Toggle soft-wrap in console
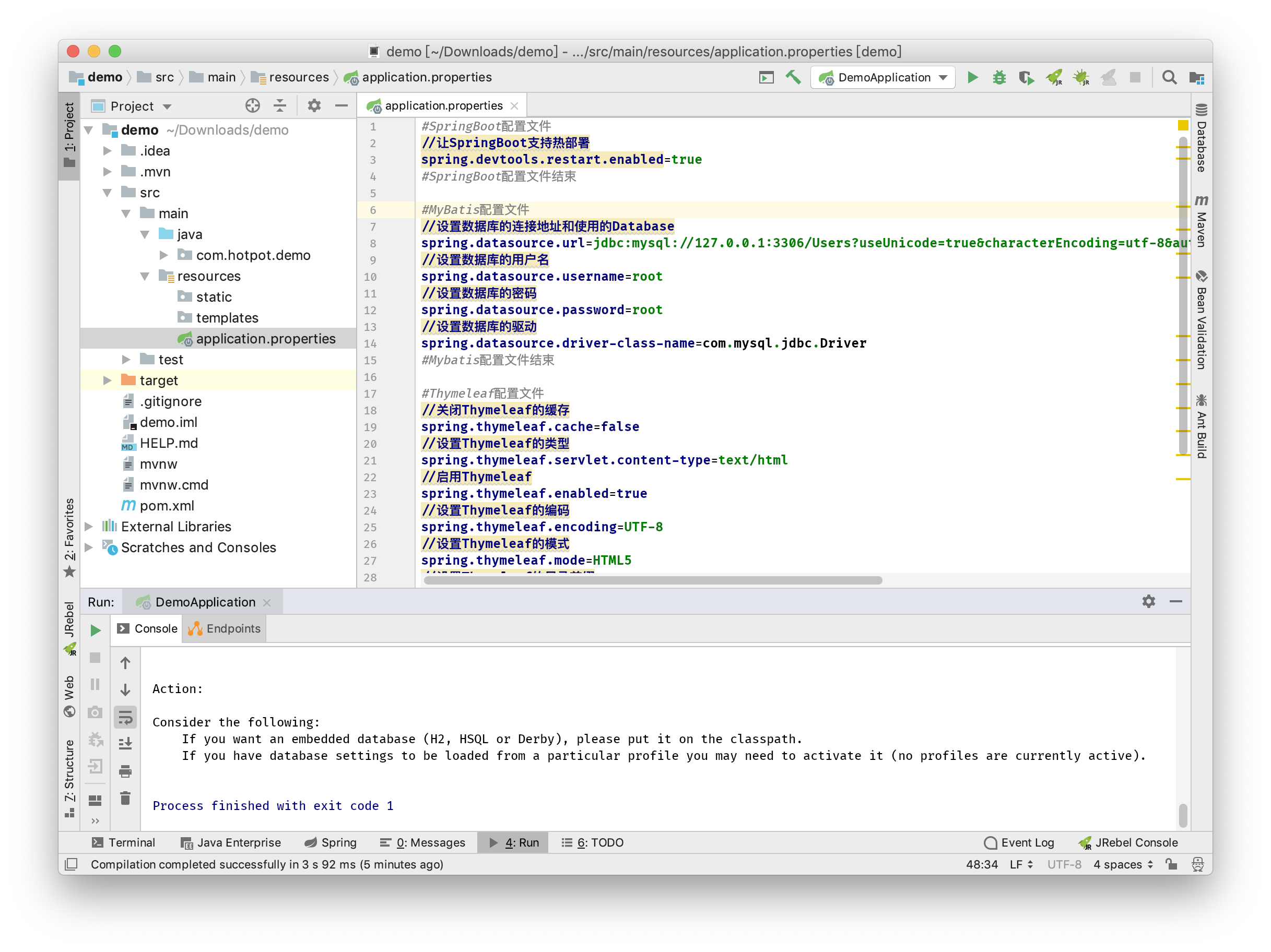The height and width of the screenshot is (952, 1271). (125, 717)
